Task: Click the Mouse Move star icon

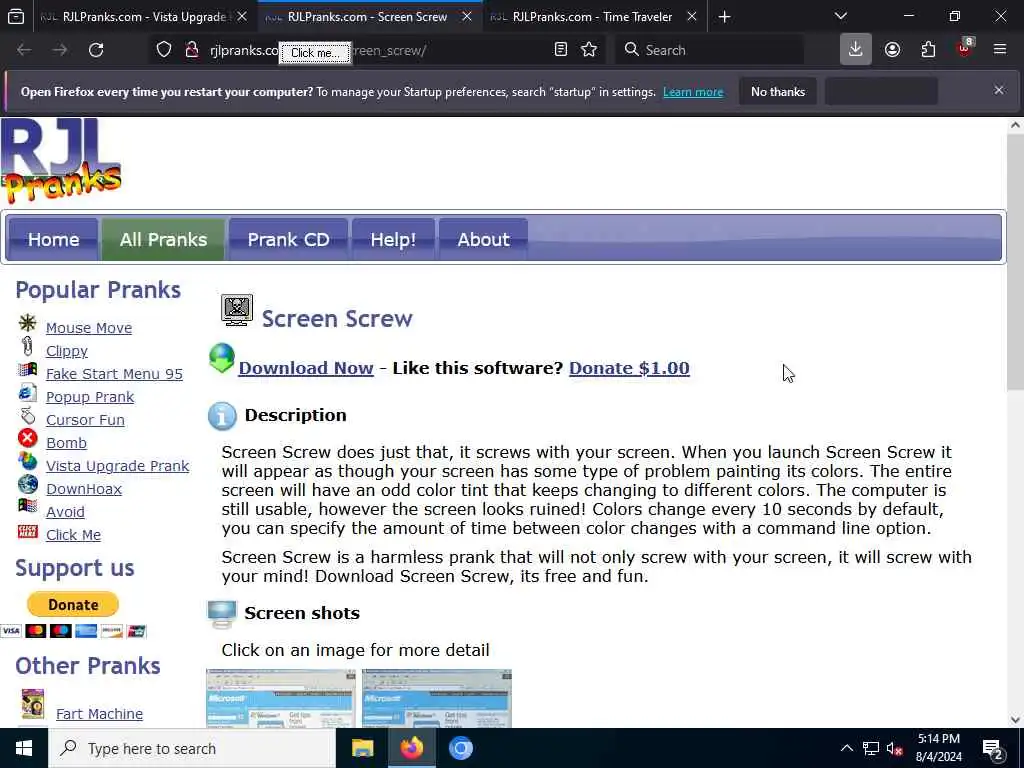Action: (27, 323)
